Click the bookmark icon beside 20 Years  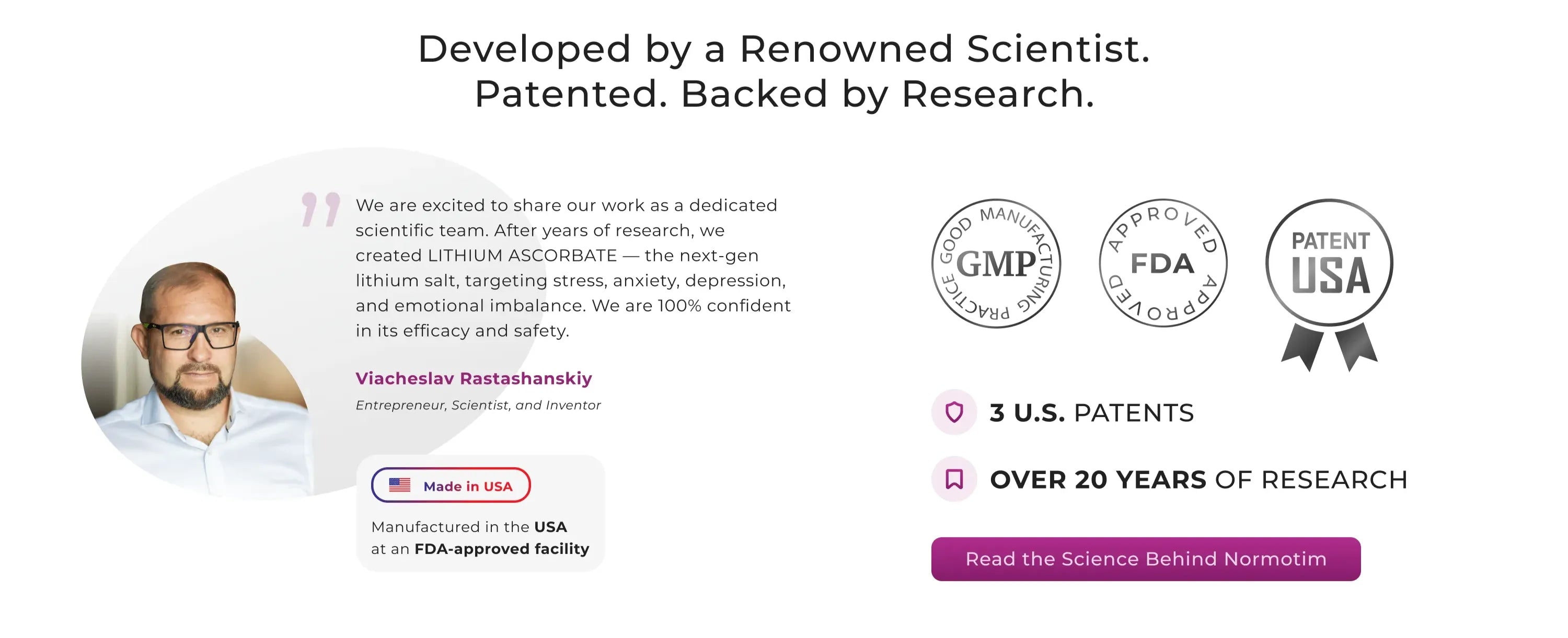point(954,479)
